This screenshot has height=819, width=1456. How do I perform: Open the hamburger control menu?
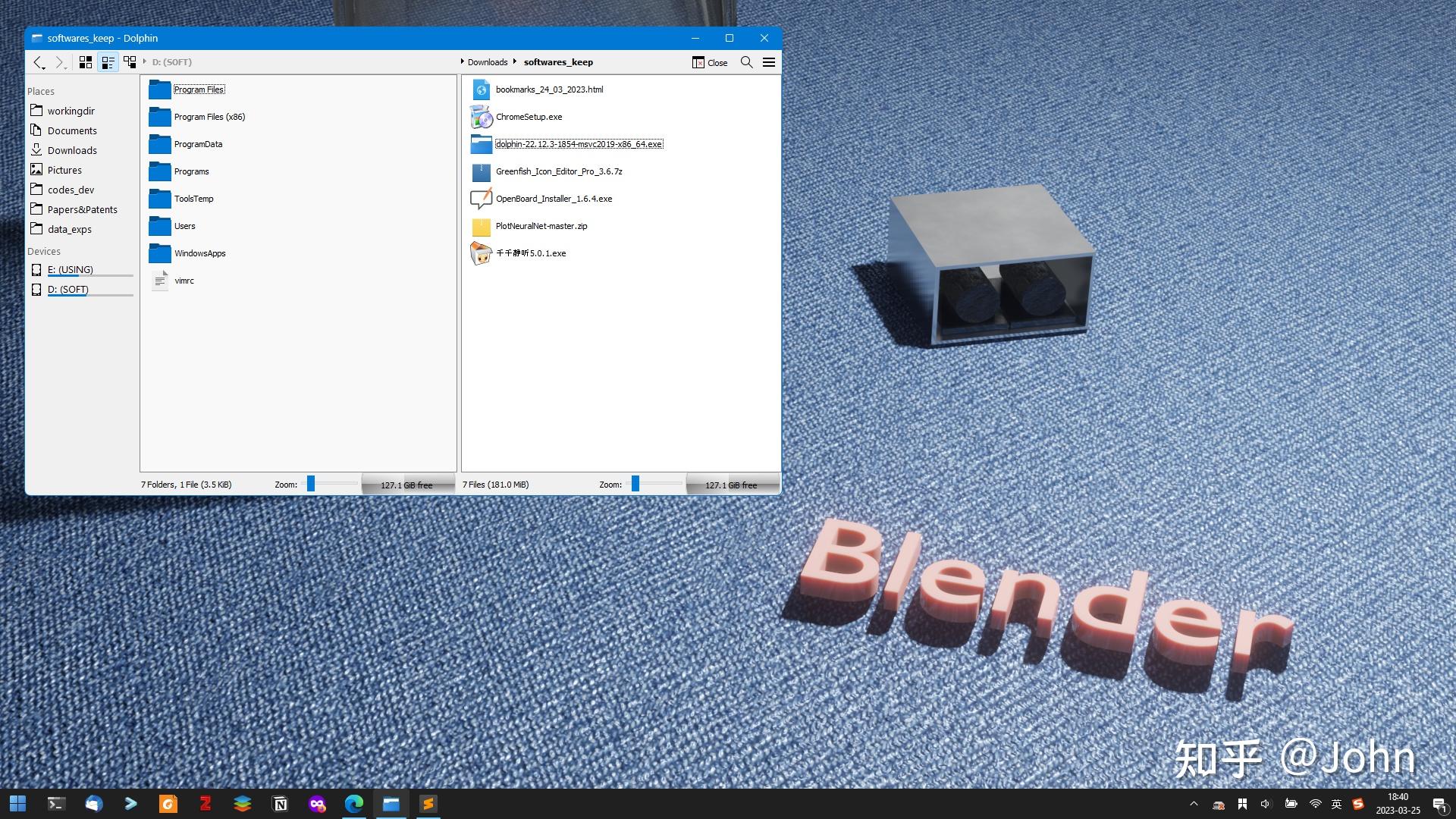pos(769,62)
